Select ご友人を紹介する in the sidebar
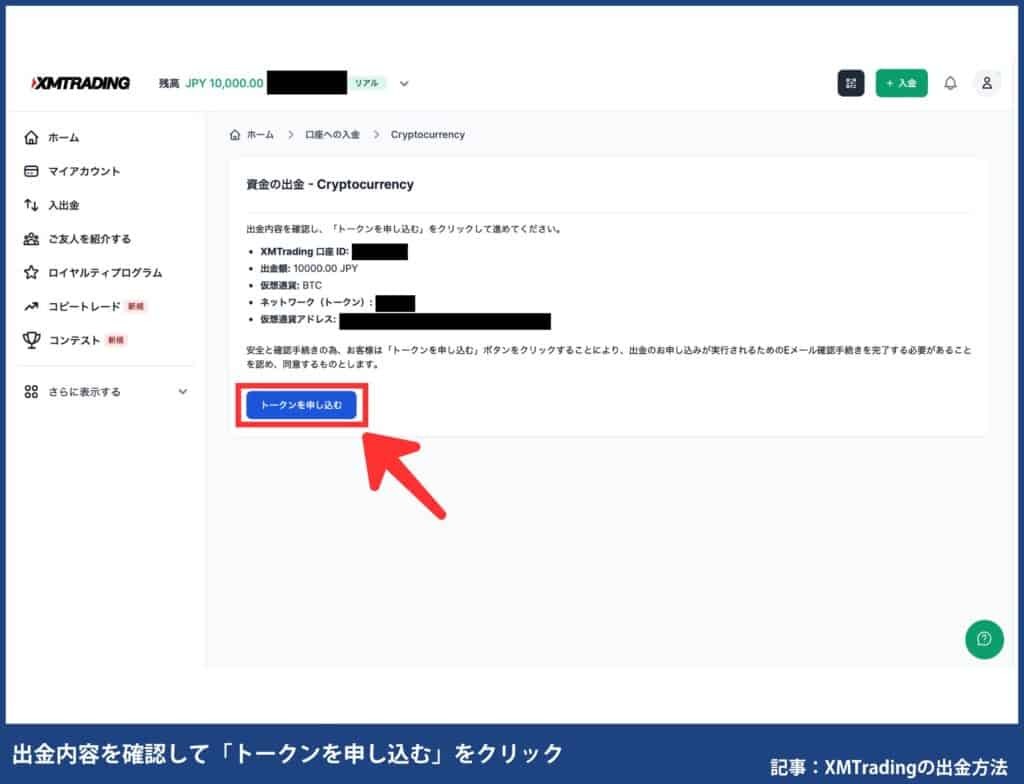Screen dimensions: 1024x784 tap(89, 239)
